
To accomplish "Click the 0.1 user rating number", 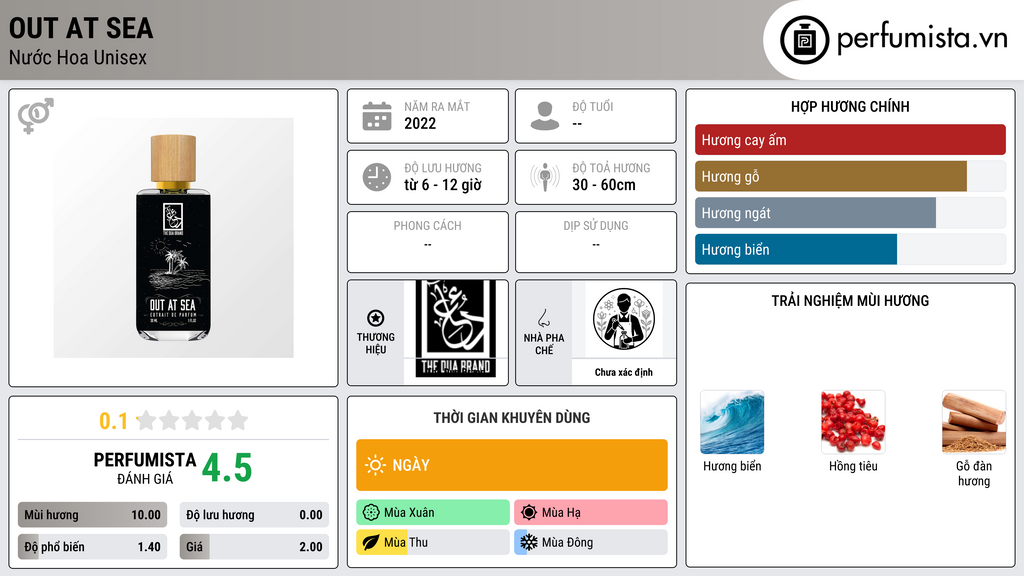I will click(x=114, y=421).
